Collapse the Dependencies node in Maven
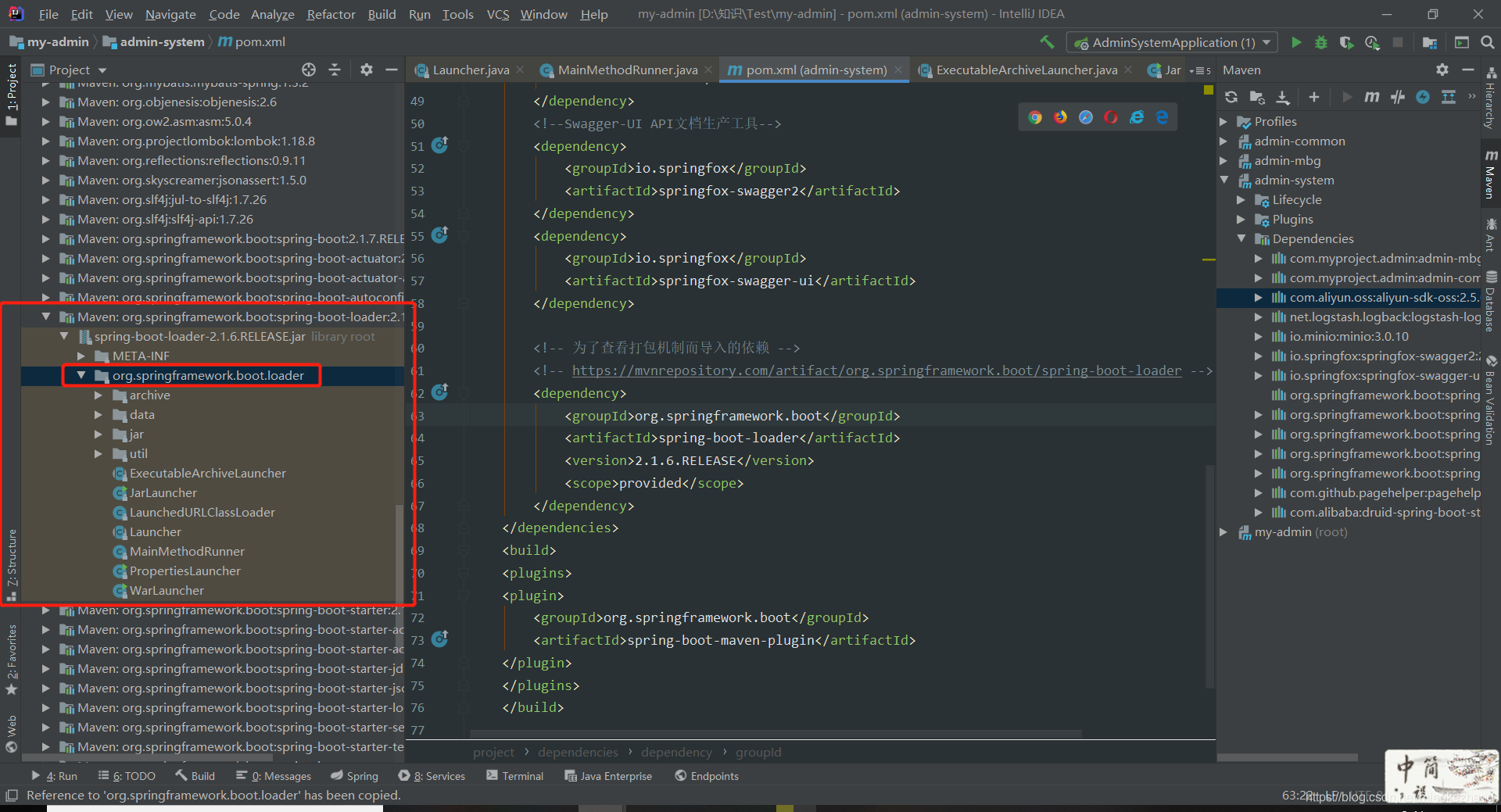 coord(1241,239)
